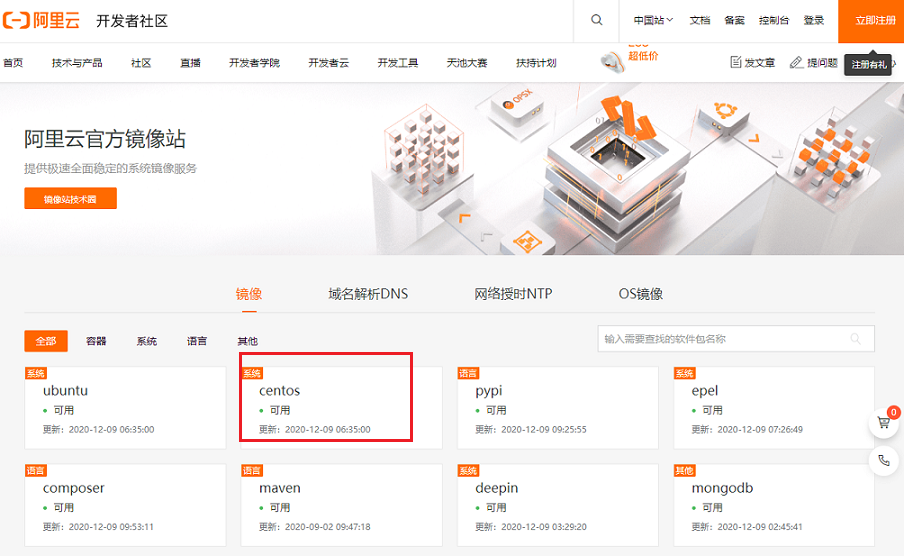
Task: Open the 技术与产品 menu
Action: pyautogui.click(x=77, y=62)
